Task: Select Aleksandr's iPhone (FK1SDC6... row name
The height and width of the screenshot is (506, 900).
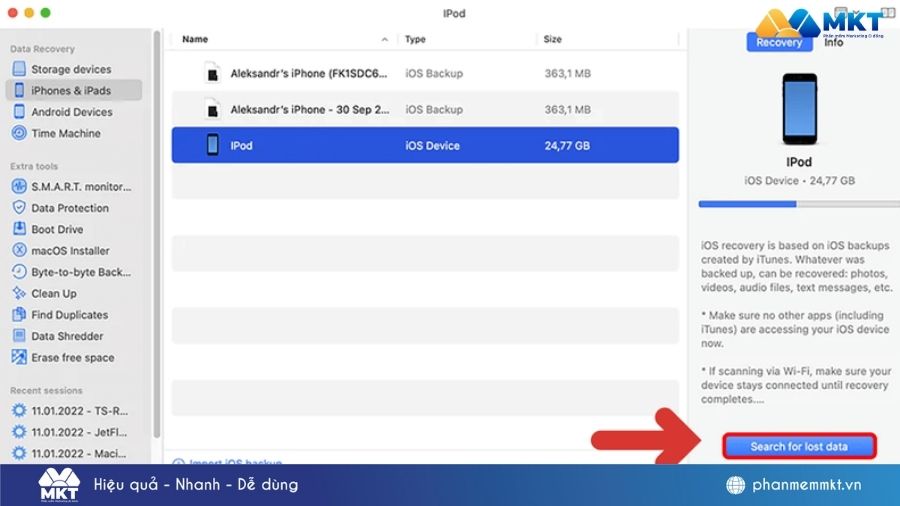Action: pyautogui.click(x=309, y=73)
